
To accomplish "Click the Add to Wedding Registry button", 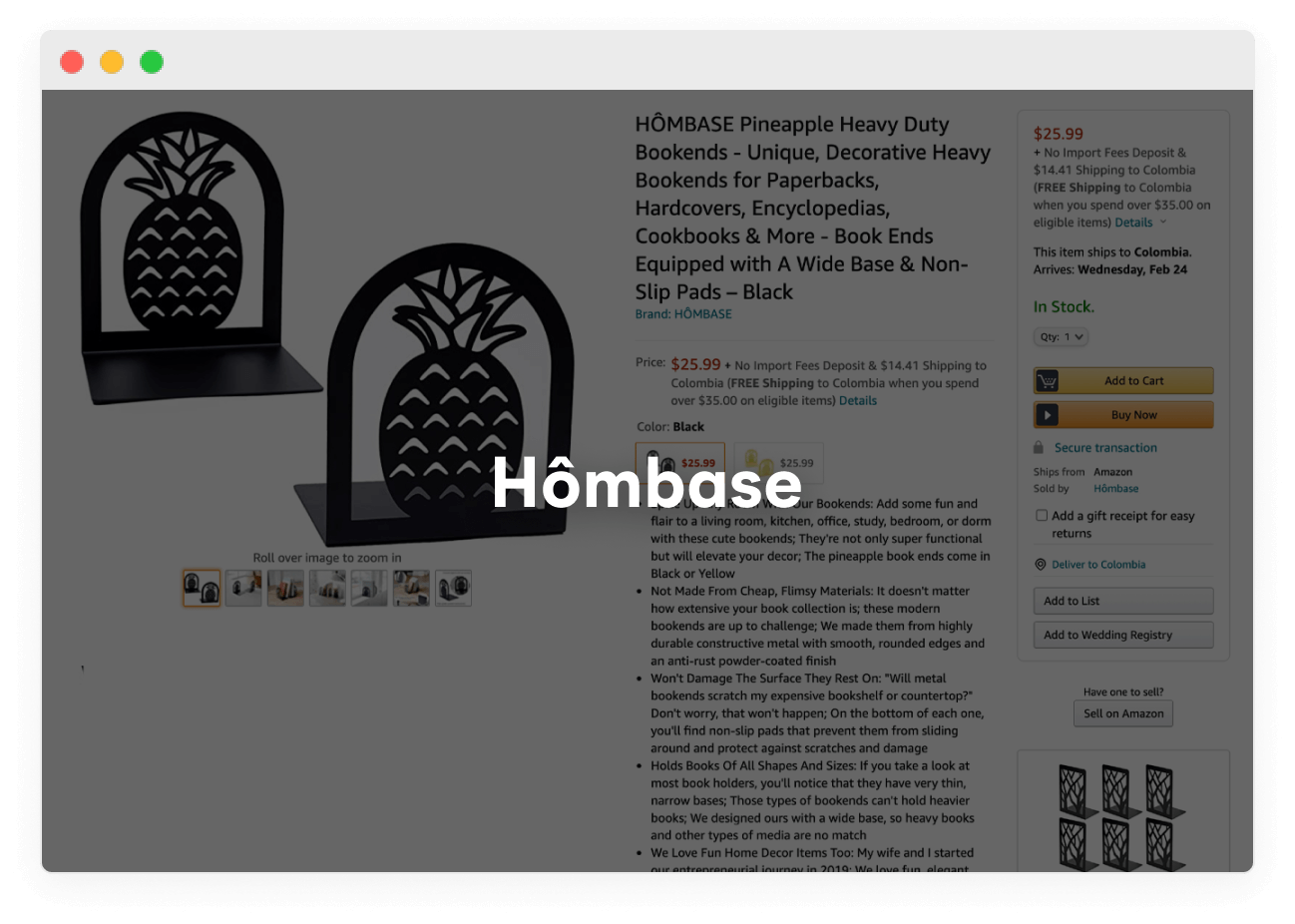I will 1123,635.
